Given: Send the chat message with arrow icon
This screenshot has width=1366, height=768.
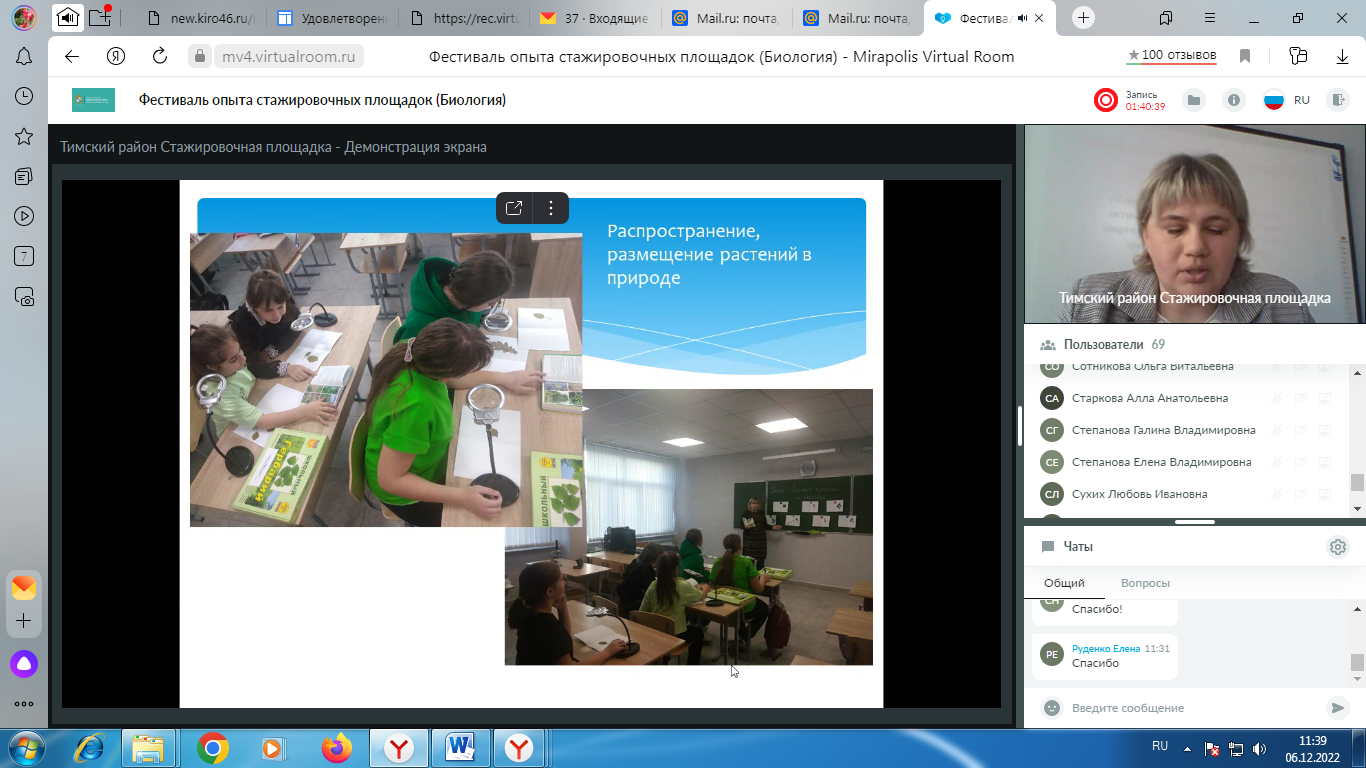Looking at the screenshot, I should click(1337, 708).
